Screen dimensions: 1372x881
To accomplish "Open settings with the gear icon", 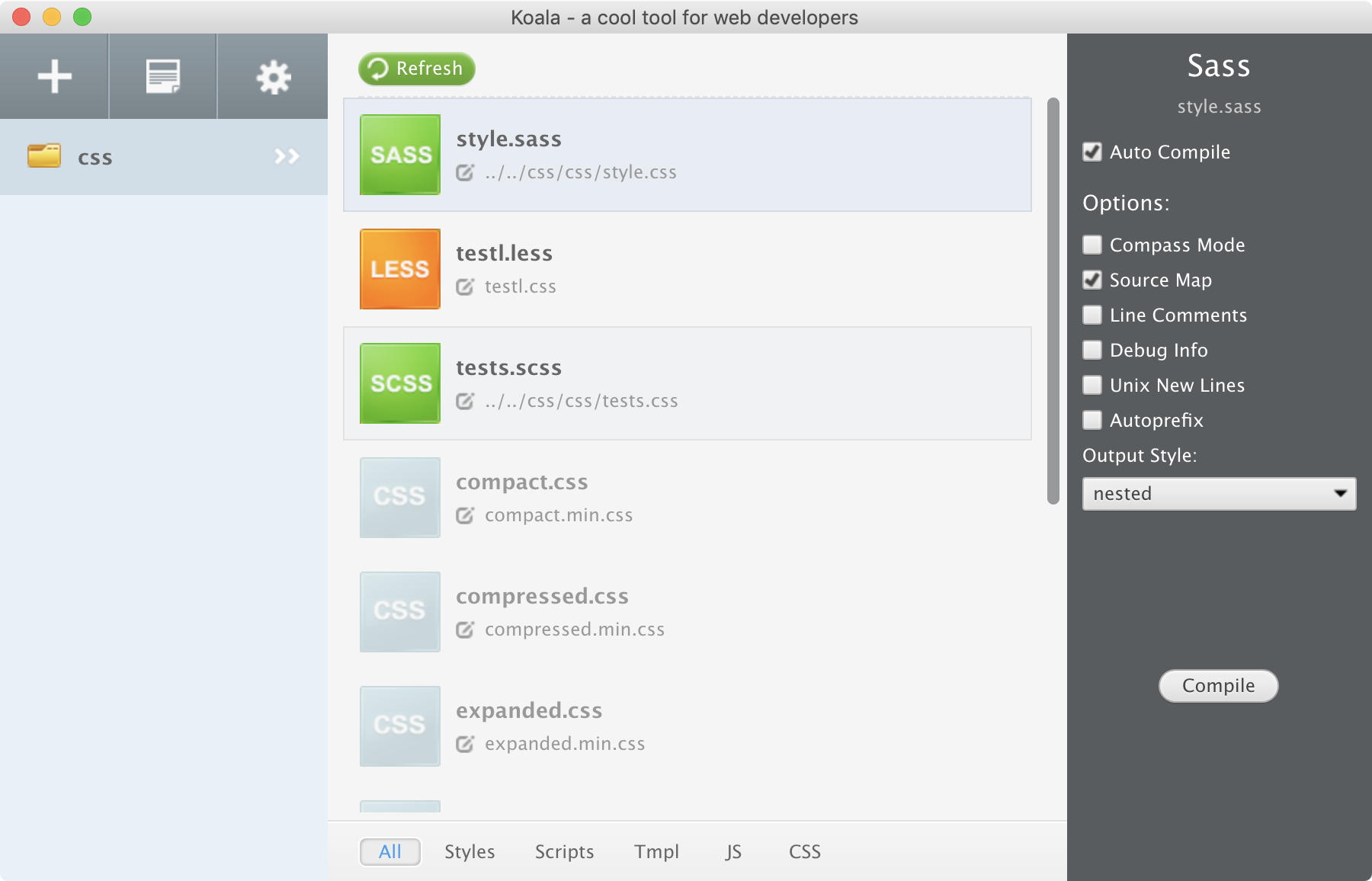I will pyautogui.click(x=273, y=77).
